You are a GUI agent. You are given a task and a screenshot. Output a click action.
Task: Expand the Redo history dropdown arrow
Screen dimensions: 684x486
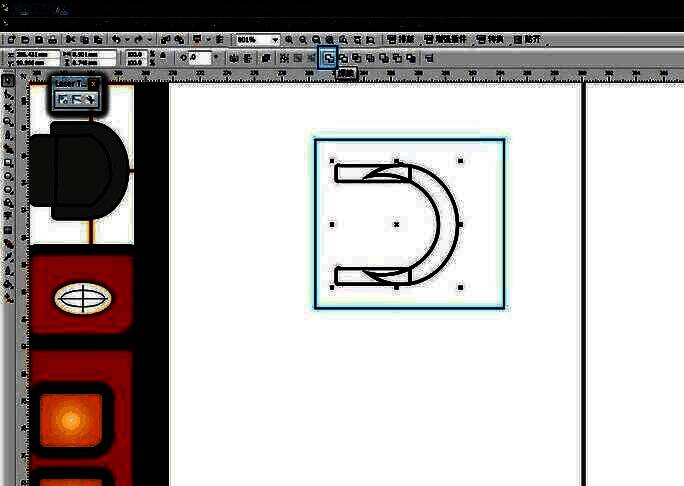(148, 39)
